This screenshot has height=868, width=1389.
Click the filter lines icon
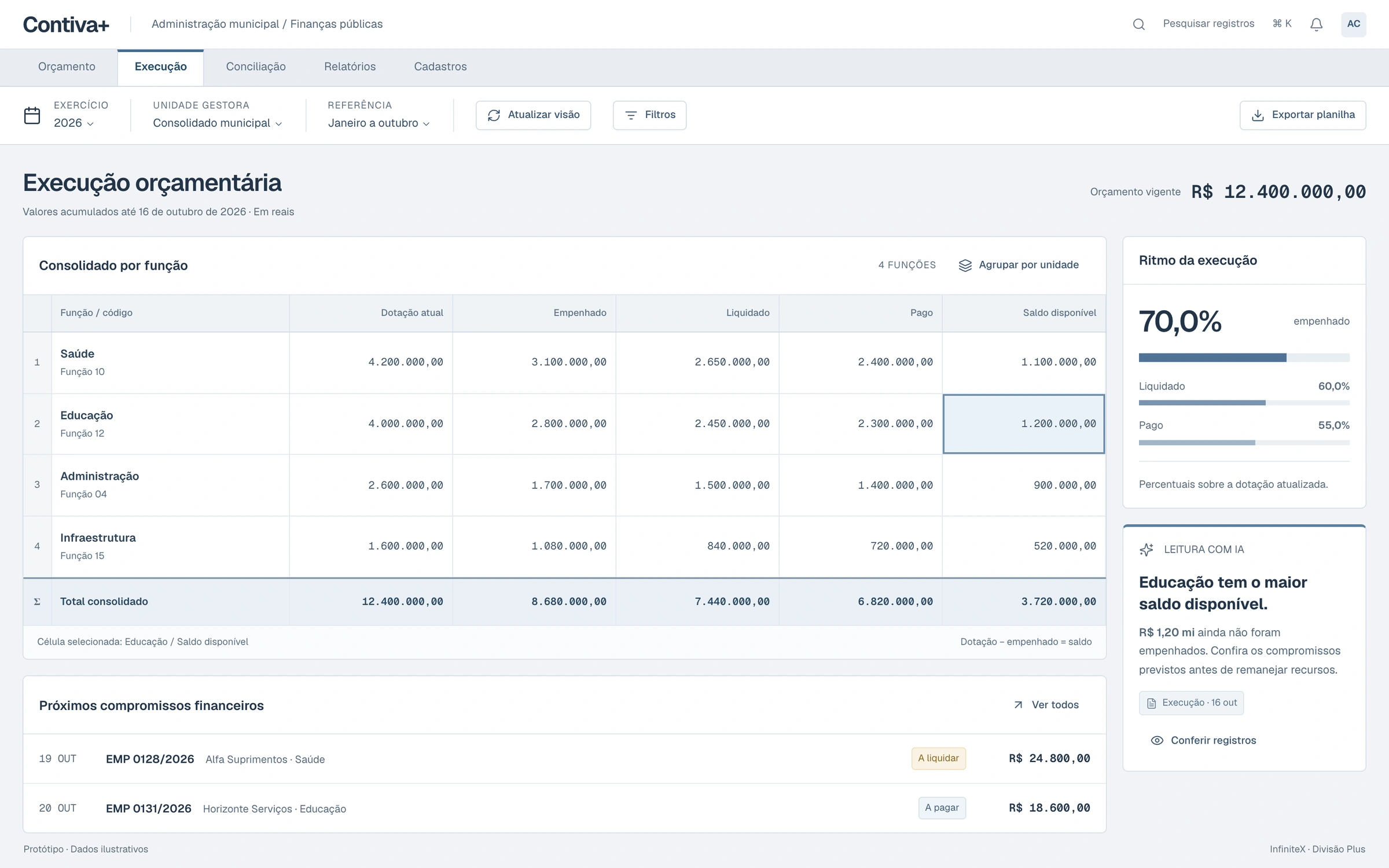[631, 115]
